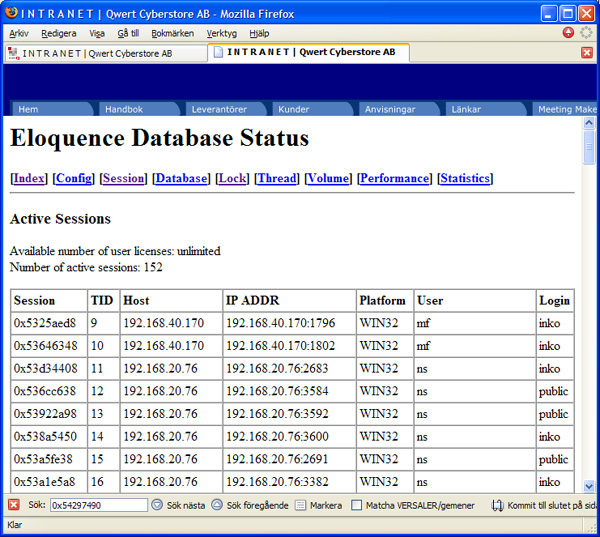
Task: Open the Verktyg menu
Action: pos(222,33)
